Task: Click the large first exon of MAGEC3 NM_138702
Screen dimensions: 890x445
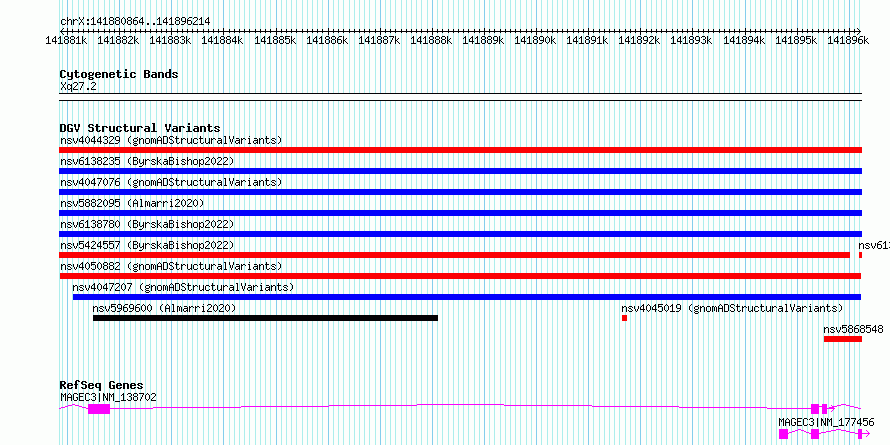Action: [99, 409]
